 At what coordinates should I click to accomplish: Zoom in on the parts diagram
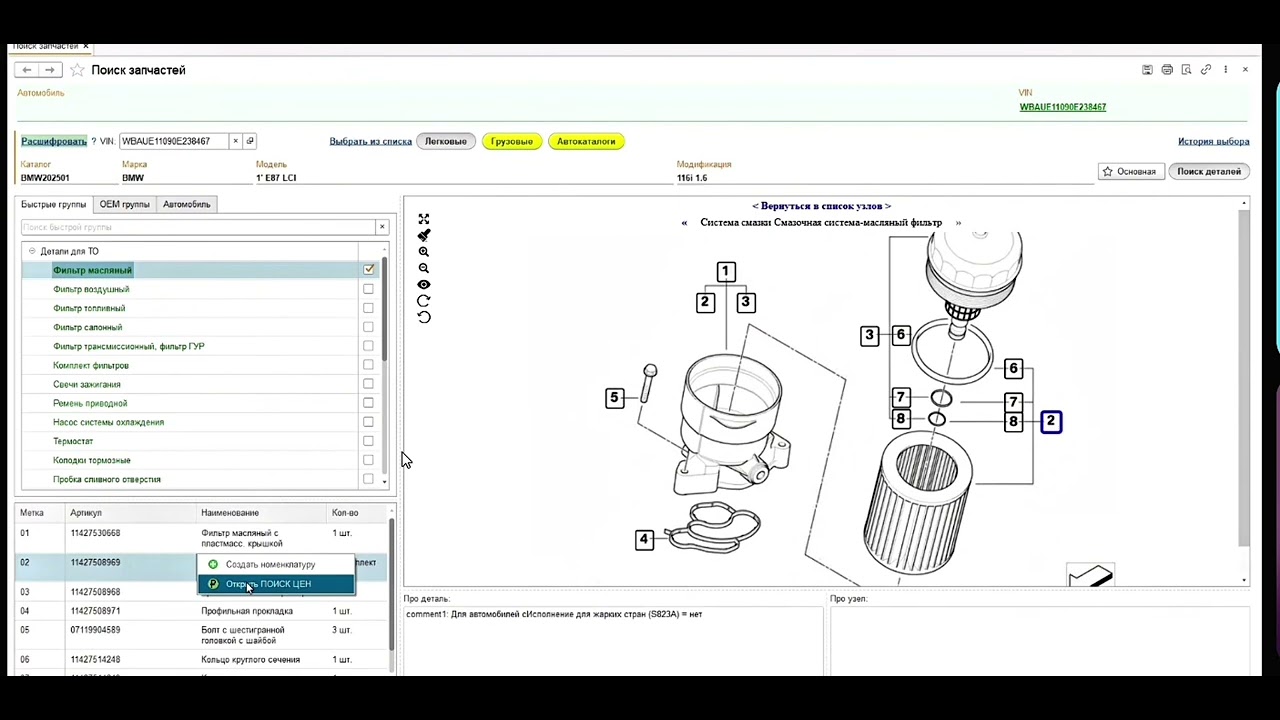pos(424,252)
